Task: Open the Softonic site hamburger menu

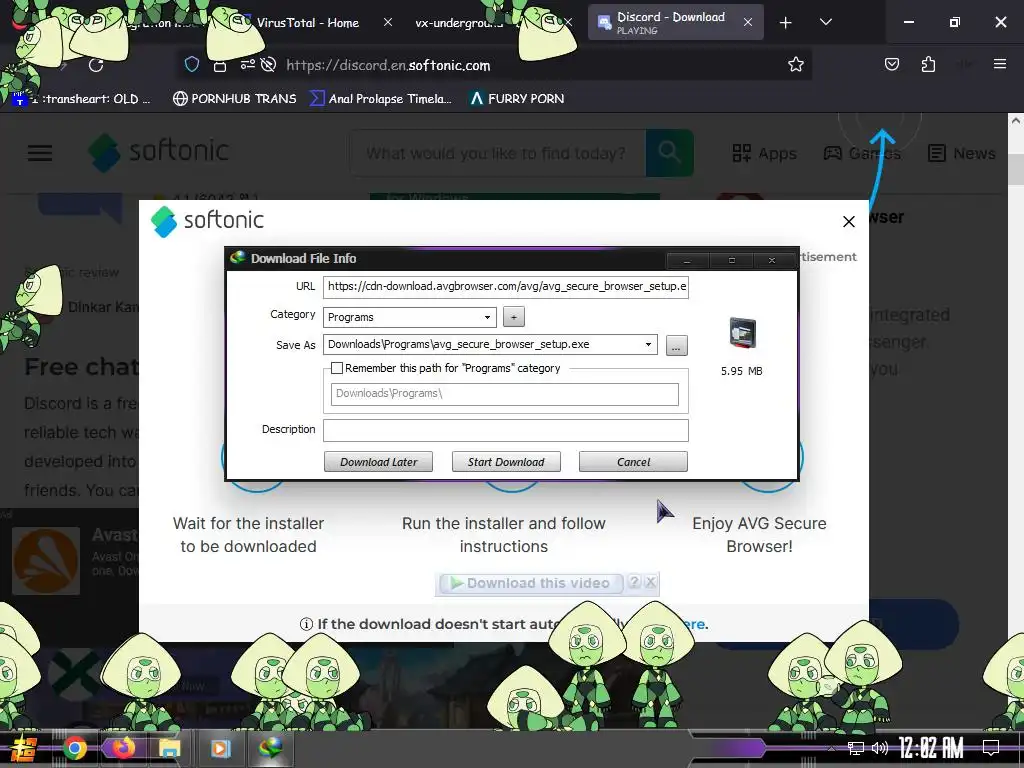Action: click(40, 153)
